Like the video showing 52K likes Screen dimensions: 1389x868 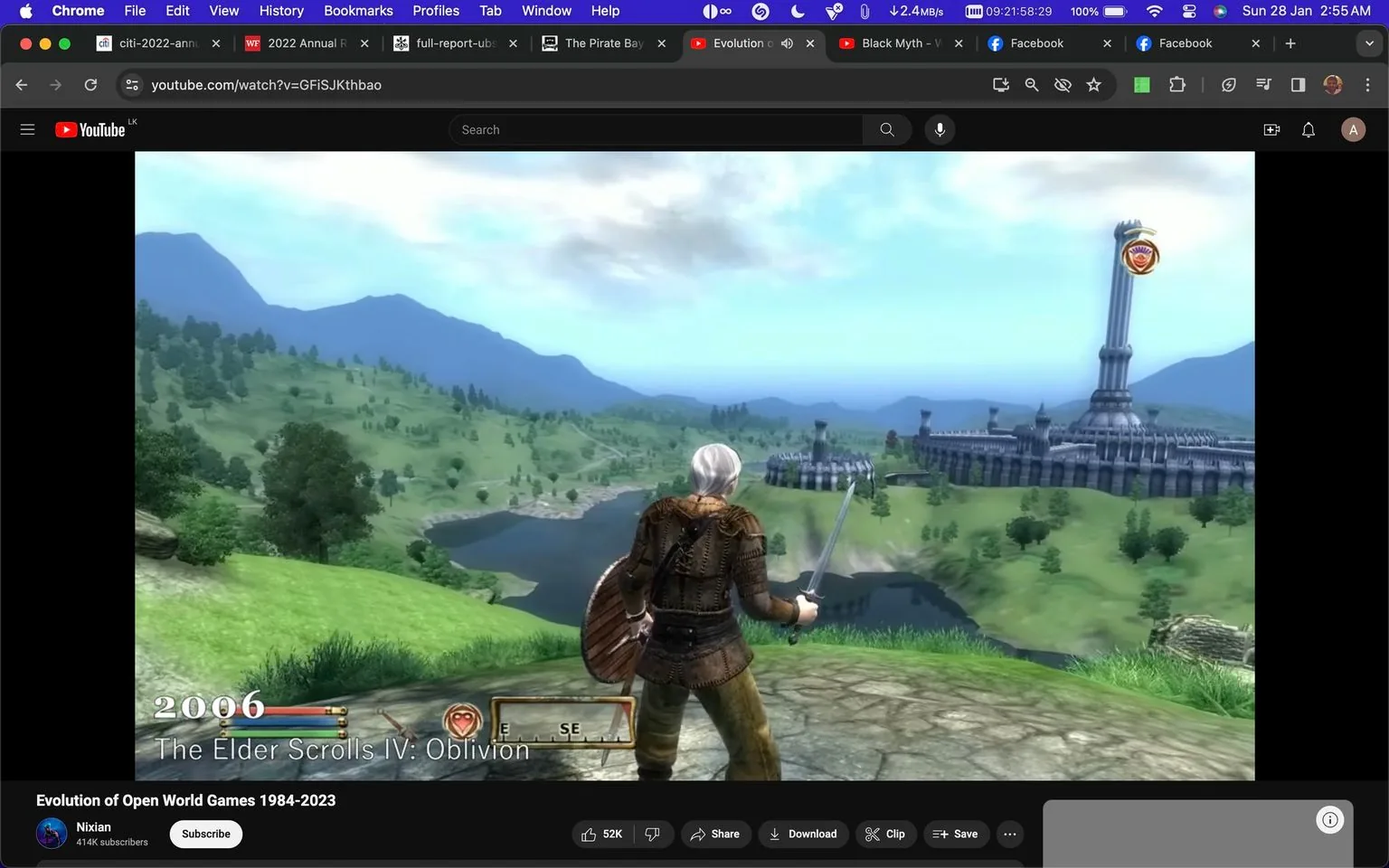[600, 834]
